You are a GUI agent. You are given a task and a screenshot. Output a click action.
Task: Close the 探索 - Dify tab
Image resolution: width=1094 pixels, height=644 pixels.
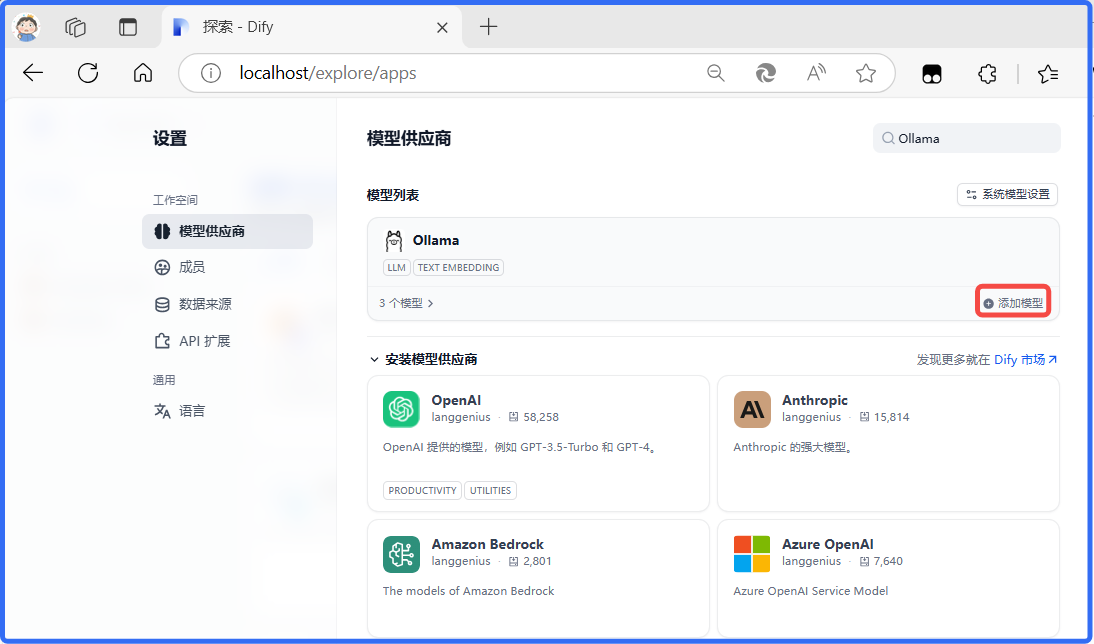(442, 28)
